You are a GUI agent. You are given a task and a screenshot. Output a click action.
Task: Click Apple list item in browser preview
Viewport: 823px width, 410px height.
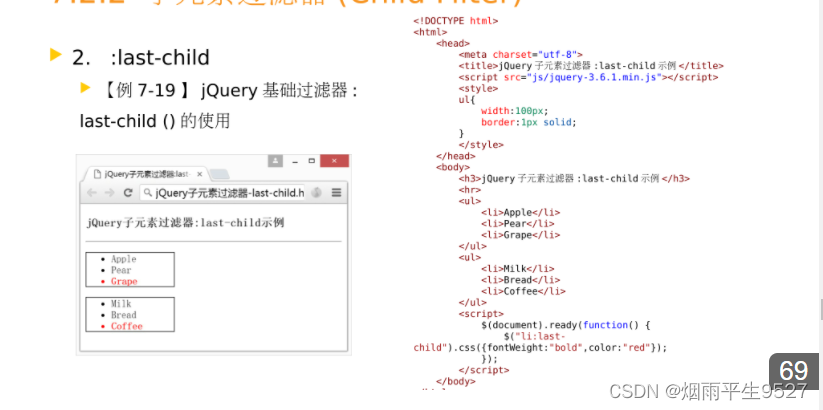(x=123, y=259)
